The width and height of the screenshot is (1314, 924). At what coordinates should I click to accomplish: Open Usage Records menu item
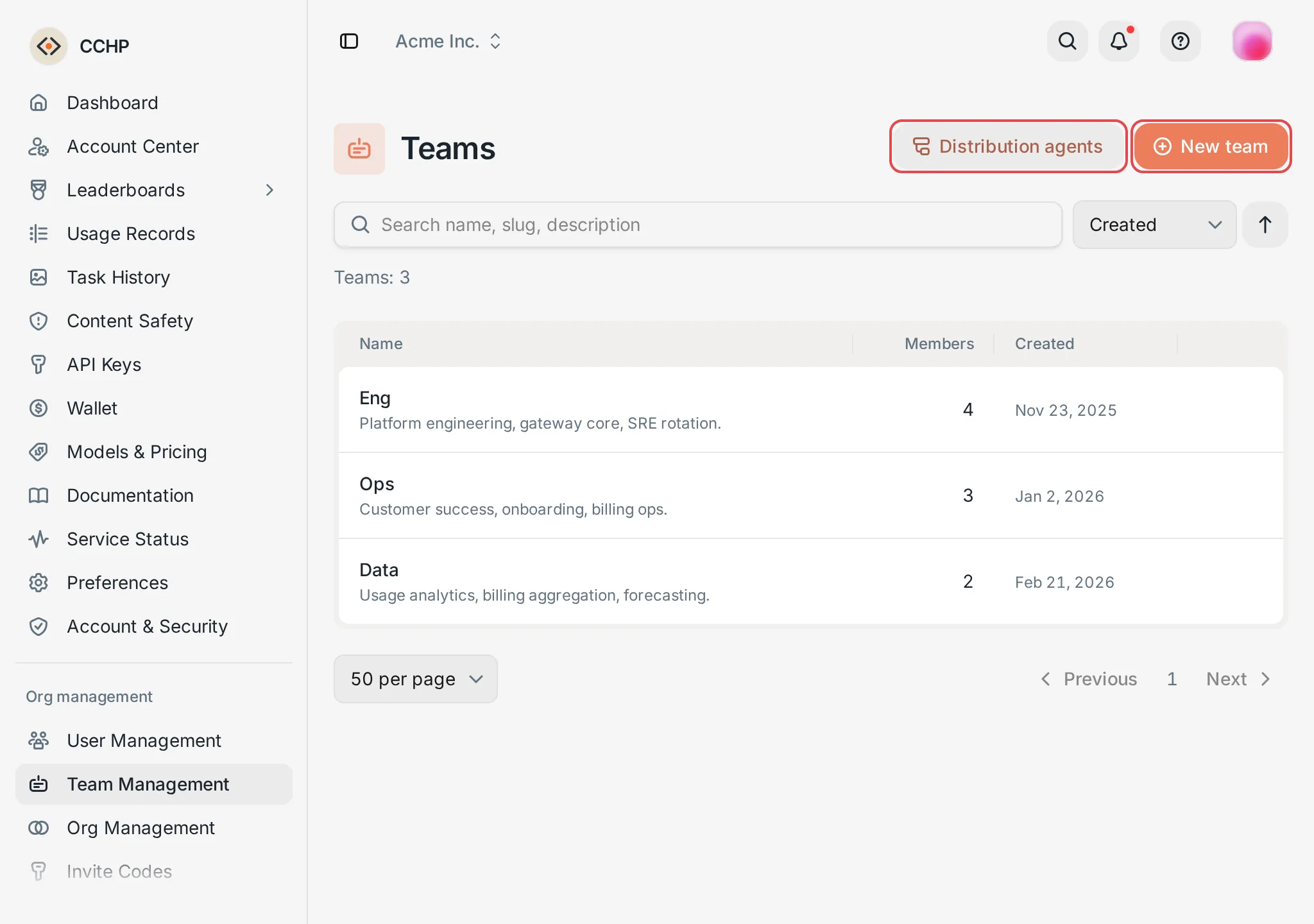(x=154, y=234)
